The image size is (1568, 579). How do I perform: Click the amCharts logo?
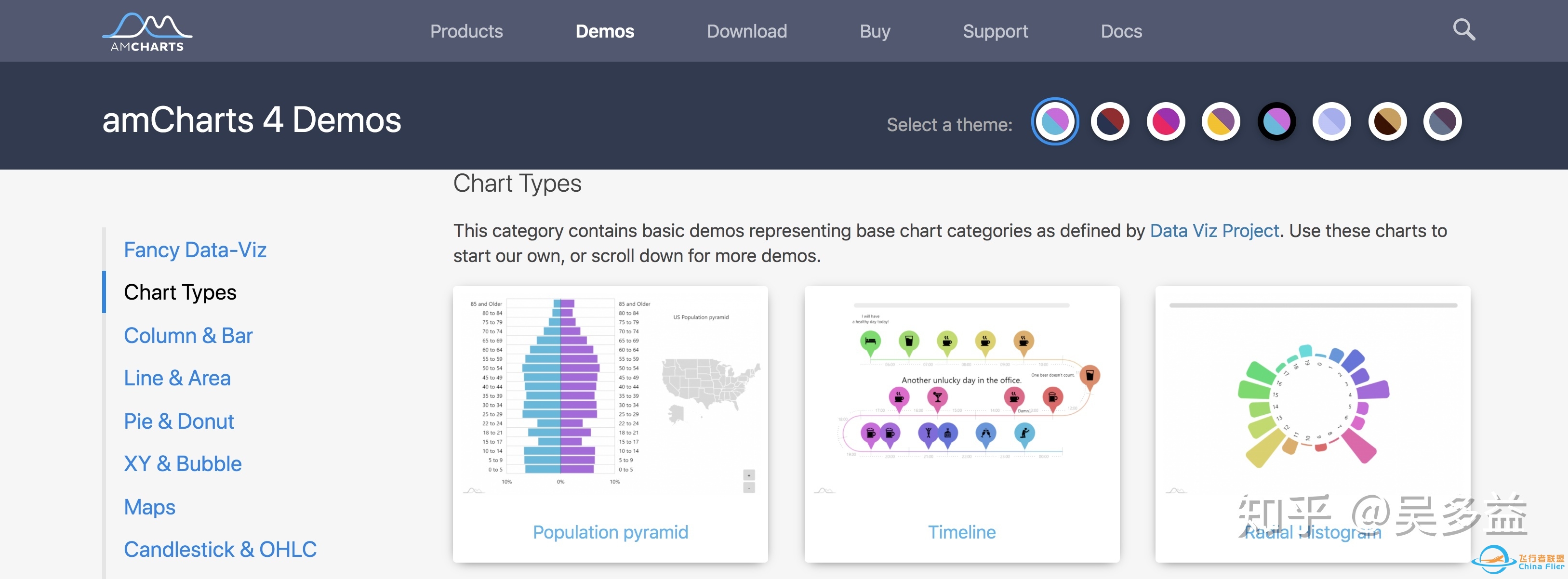click(146, 32)
